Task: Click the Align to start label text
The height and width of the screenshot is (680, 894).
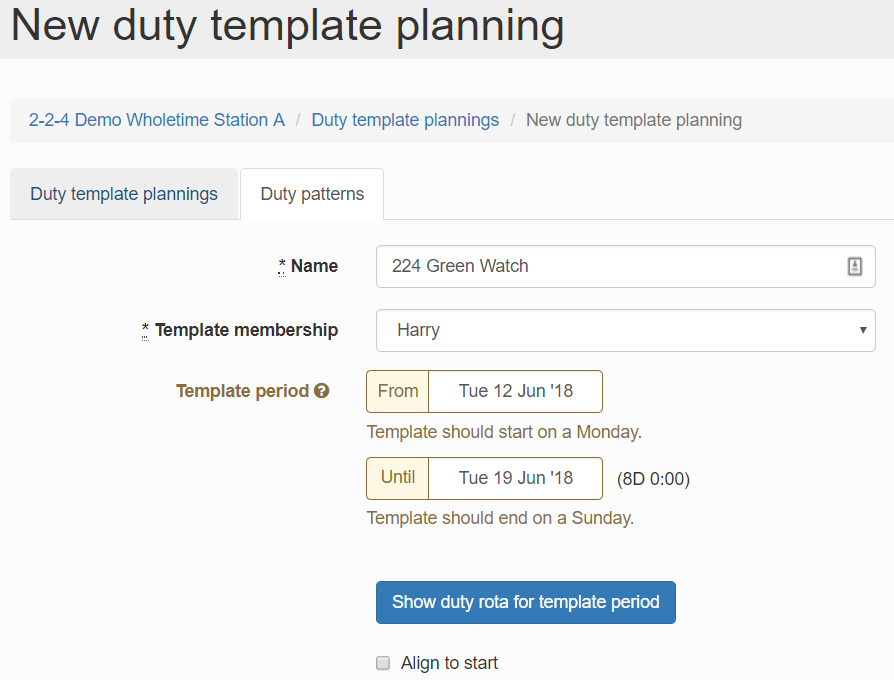Action: pyautogui.click(x=449, y=663)
